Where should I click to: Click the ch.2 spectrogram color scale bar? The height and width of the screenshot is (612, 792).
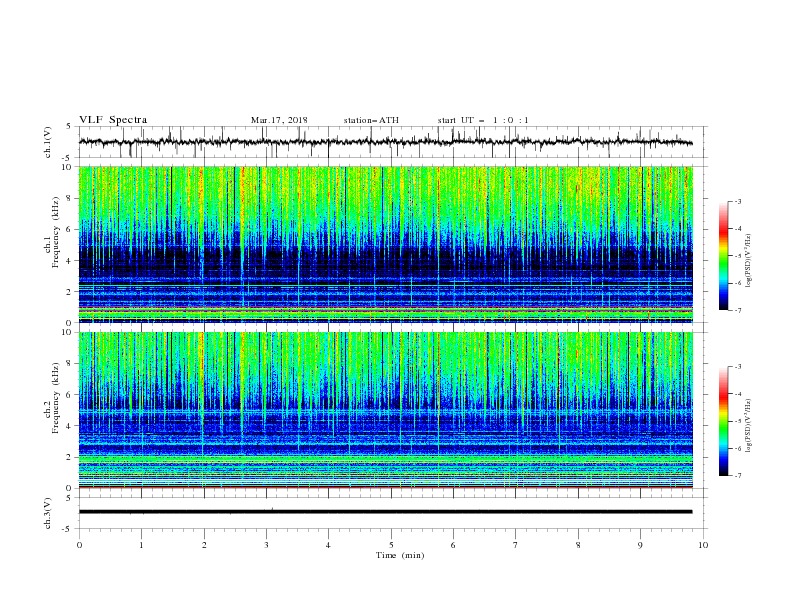click(723, 421)
